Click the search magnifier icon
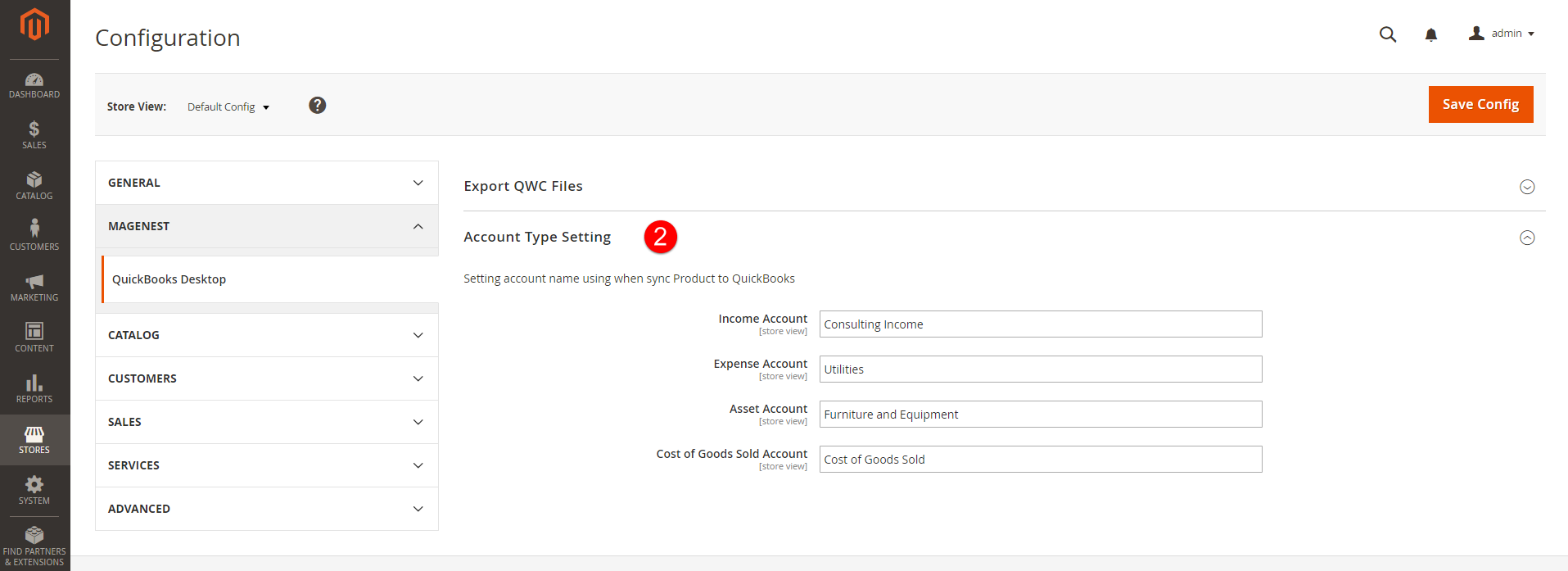This screenshot has width=1568, height=571. click(1387, 34)
